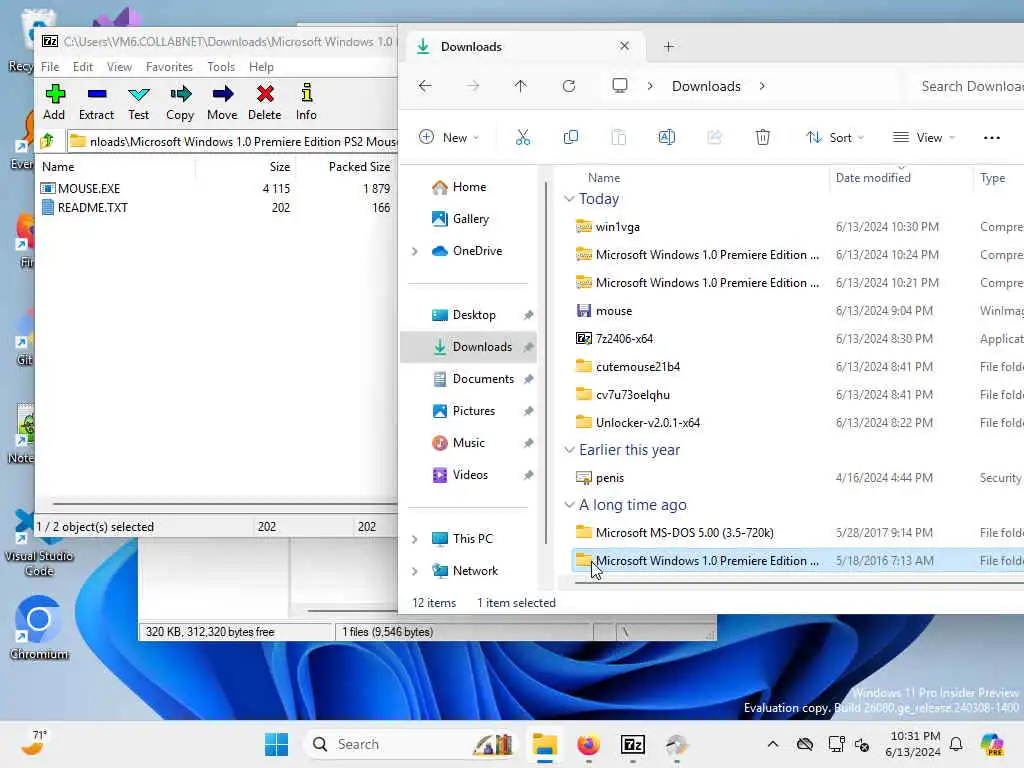Click the Rename icon in Explorer toolbar

coord(667,137)
